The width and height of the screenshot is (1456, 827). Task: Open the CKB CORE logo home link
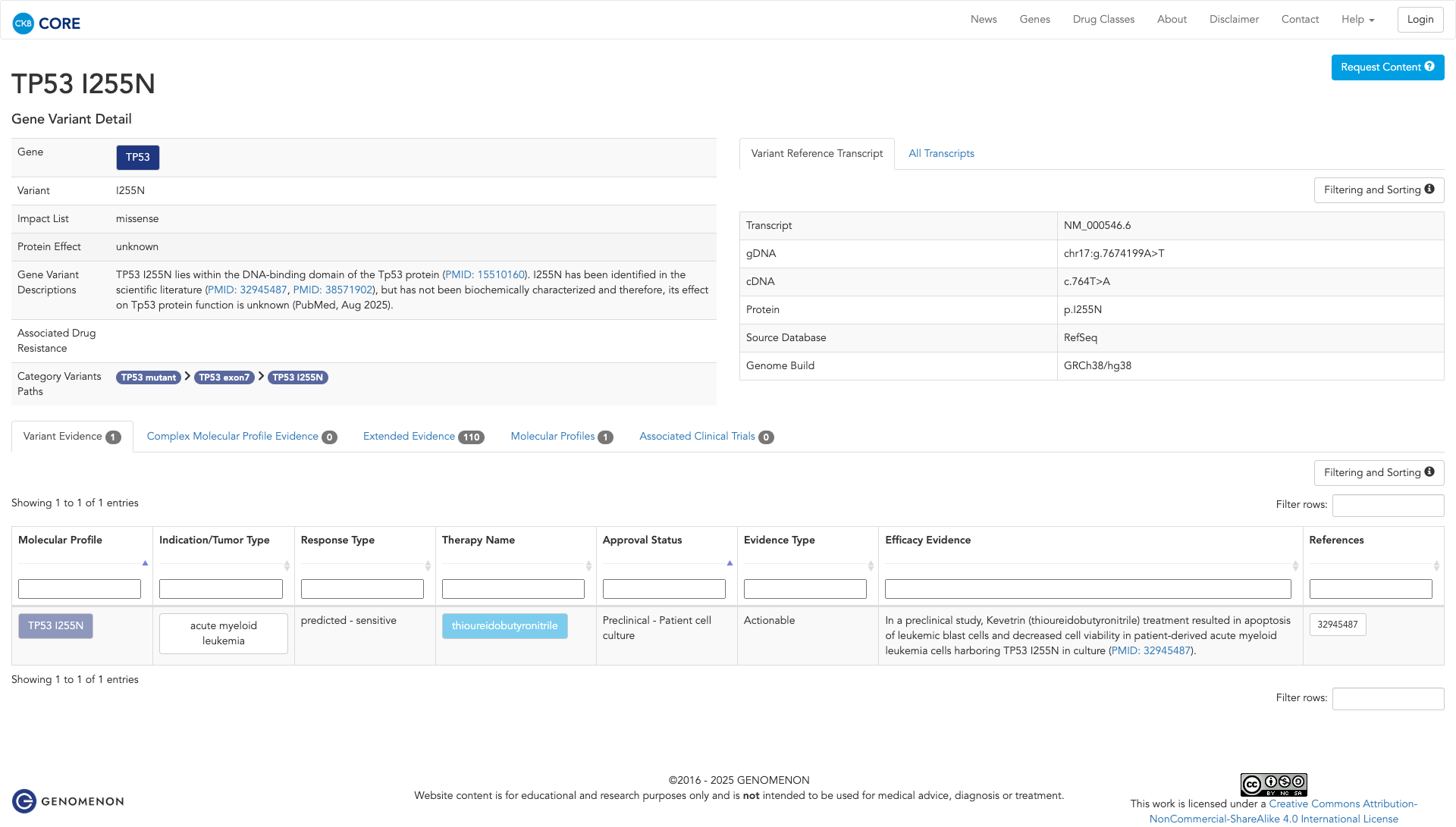click(x=46, y=23)
